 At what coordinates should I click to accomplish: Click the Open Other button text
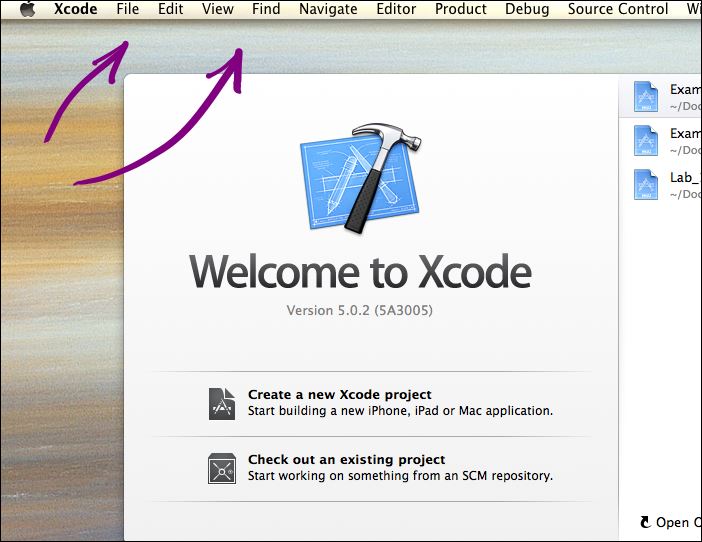[x=679, y=522]
